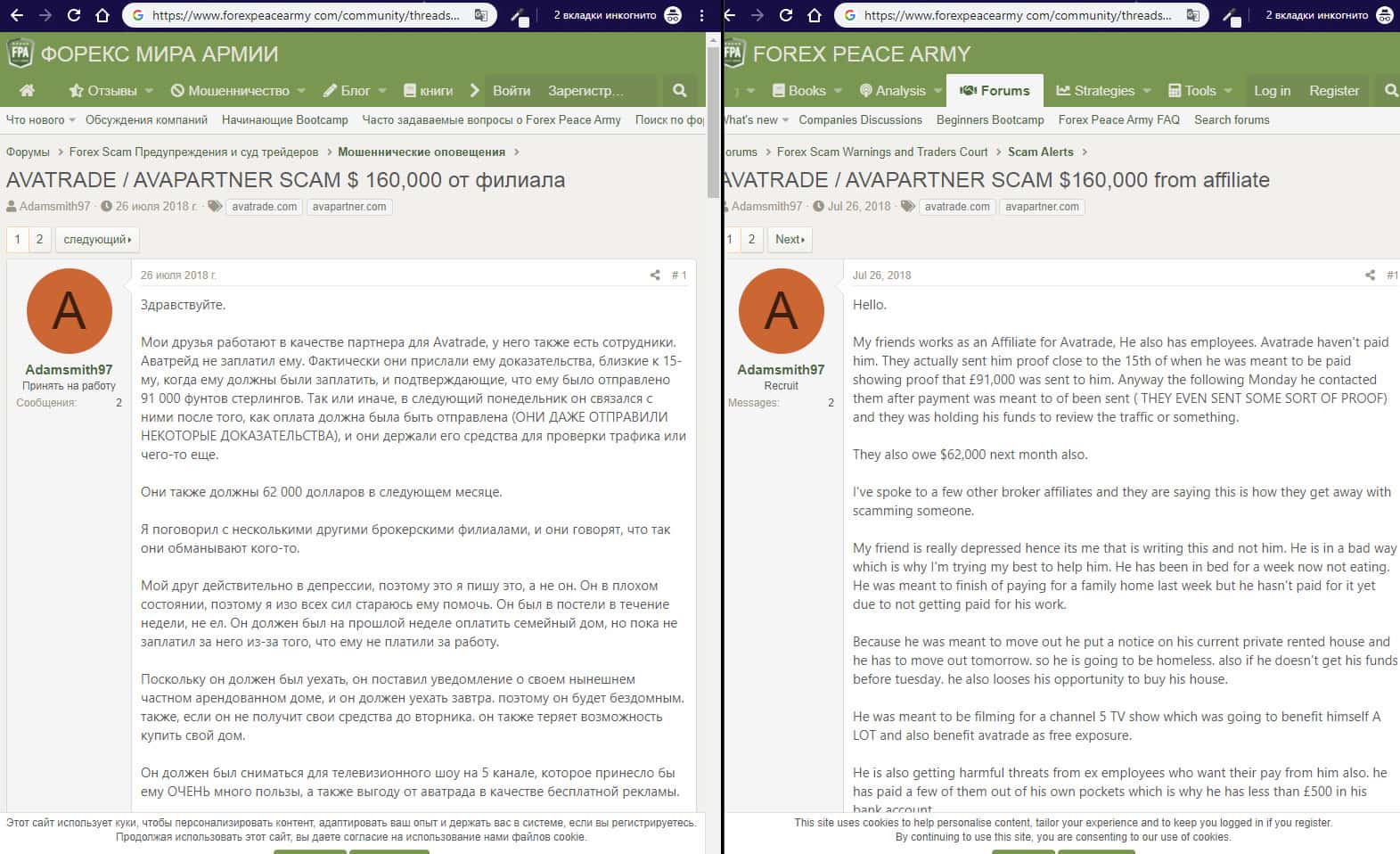Click the translate icon in the left address bar
The height and width of the screenshot is (854, 1400).
point(480,15)
